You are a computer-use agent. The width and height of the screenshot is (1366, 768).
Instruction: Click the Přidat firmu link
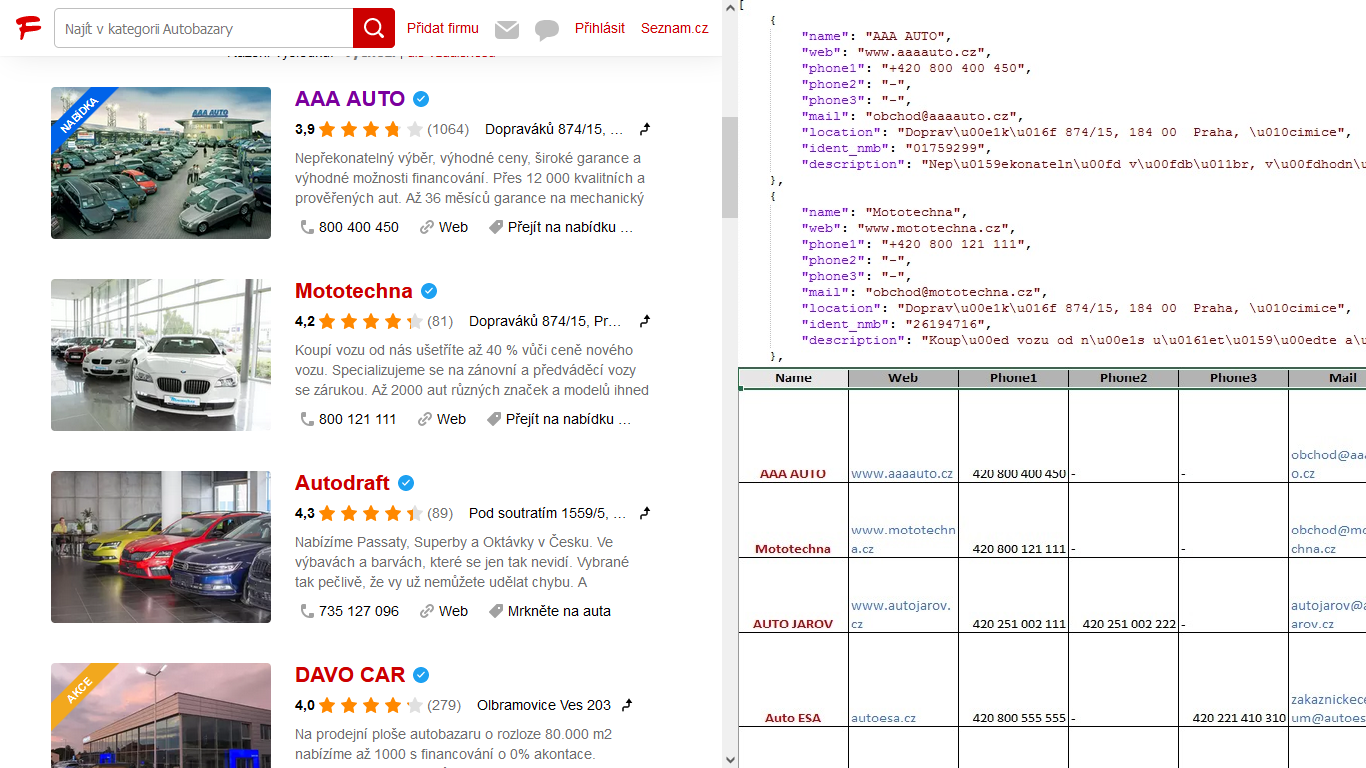coord(443,28)
